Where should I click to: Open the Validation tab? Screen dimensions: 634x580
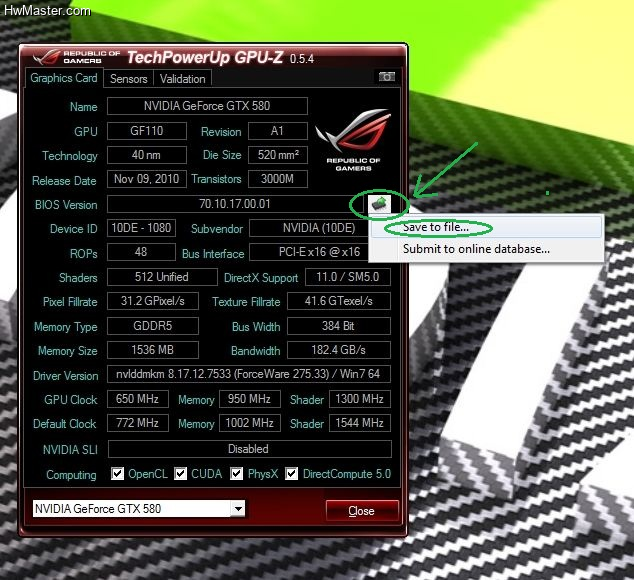point(182,78)
